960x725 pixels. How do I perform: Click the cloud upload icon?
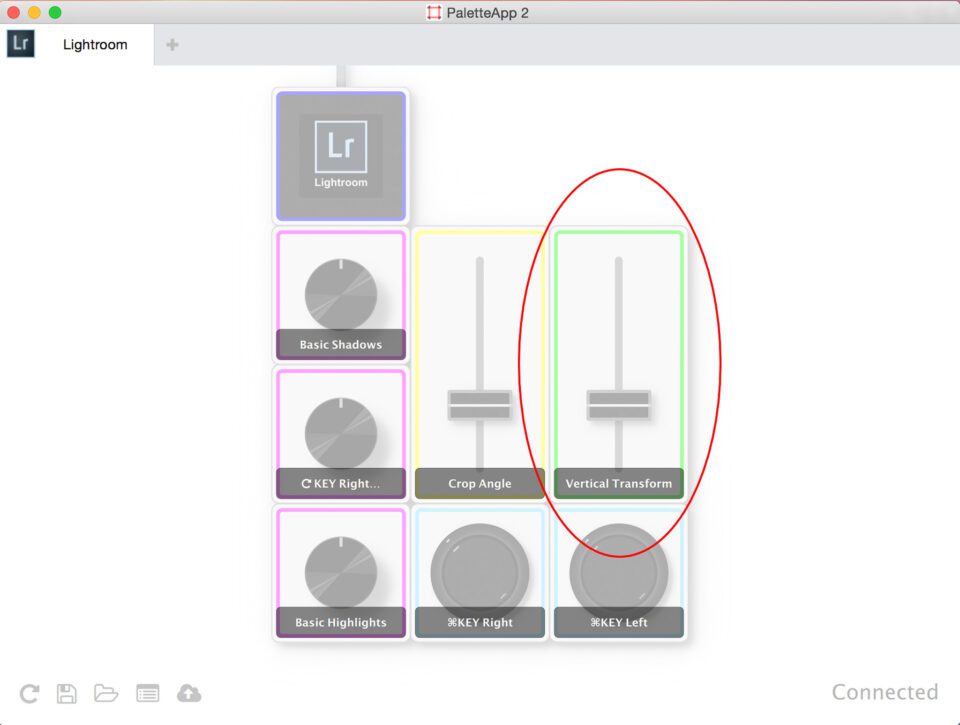click(189, 693)
